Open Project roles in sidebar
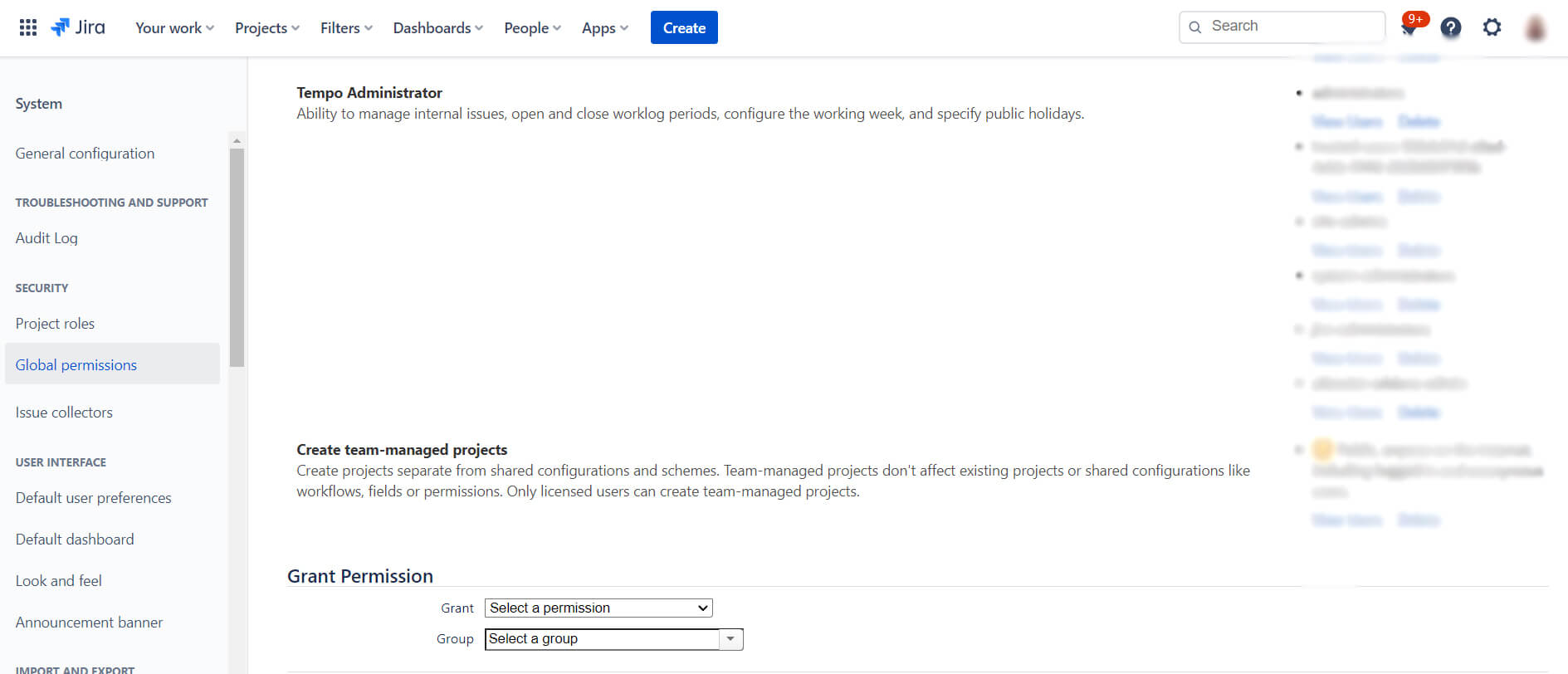The height and width of the screenshot is (674, 1568). pos(55,324)
